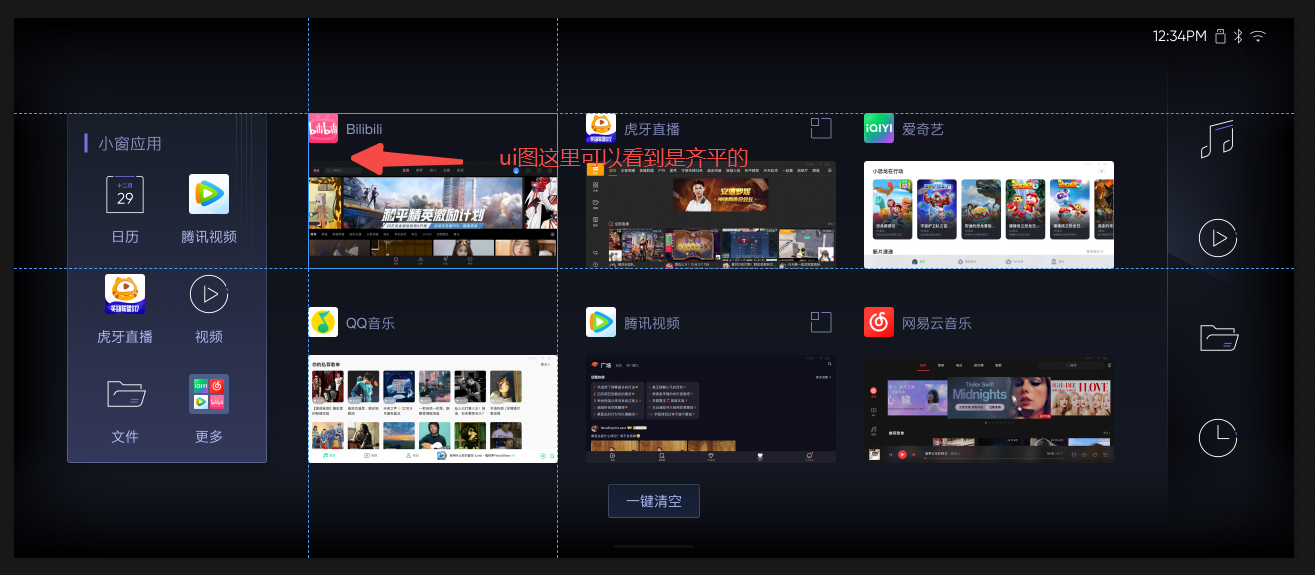Click the 小窗应用 panel heading

(129, 143)
